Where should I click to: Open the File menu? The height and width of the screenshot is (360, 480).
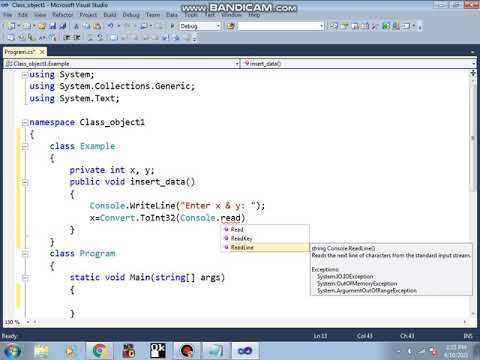click(7, 15)
